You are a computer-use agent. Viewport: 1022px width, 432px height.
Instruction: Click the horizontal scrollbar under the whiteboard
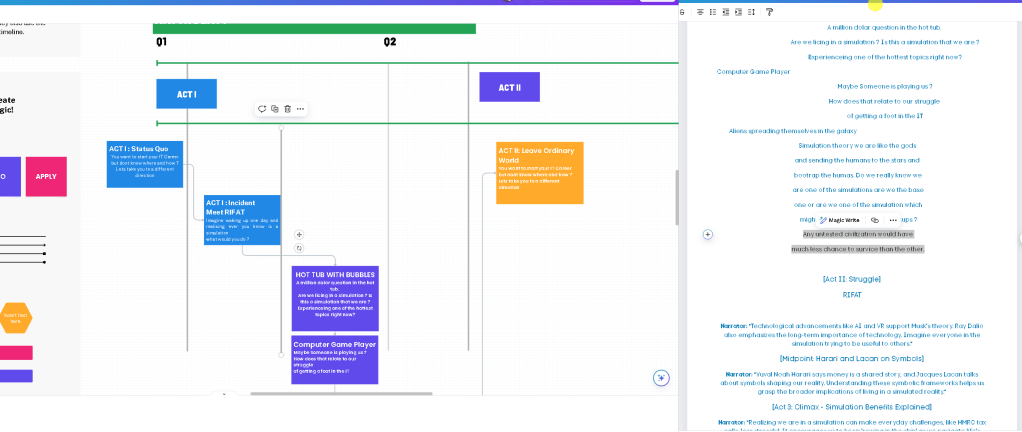click(341, 394)
